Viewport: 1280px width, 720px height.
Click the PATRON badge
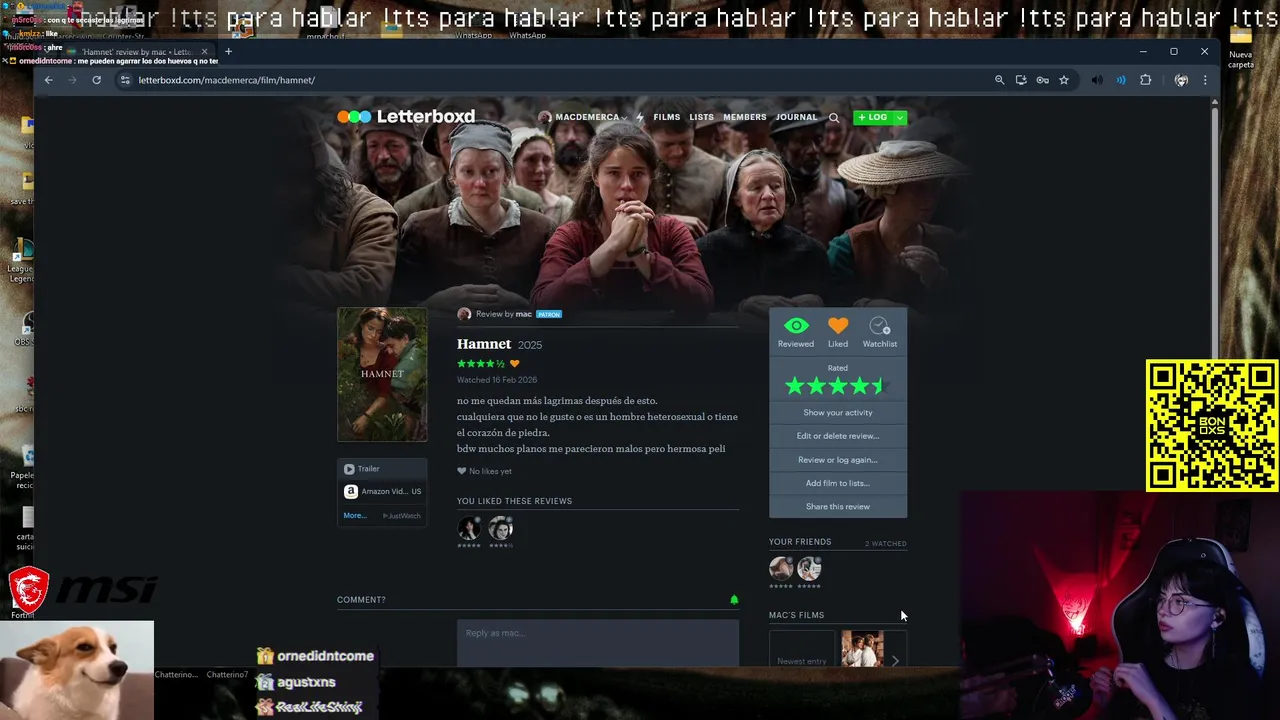549,314
